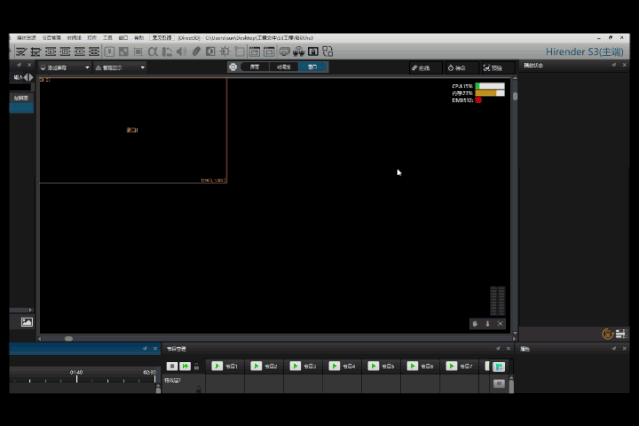Image resolution: width=639 pixels, height=426 pixels.
Task: Click the down-arrow icon at the viewport's bottom right
Action: [x=487, y=324]
